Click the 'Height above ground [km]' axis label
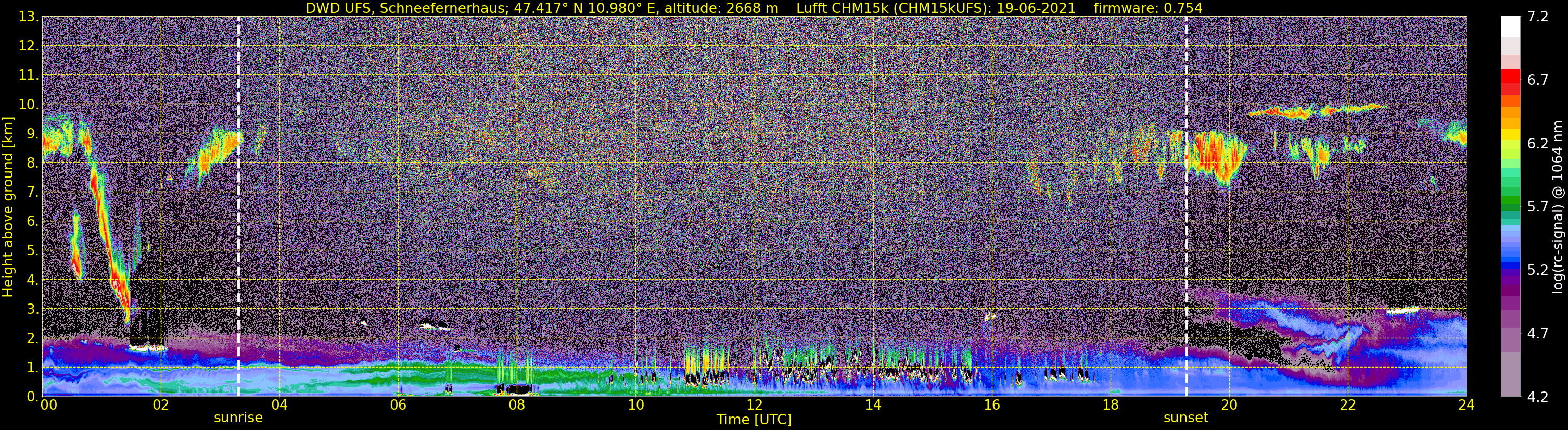 [x=8, y=207]
